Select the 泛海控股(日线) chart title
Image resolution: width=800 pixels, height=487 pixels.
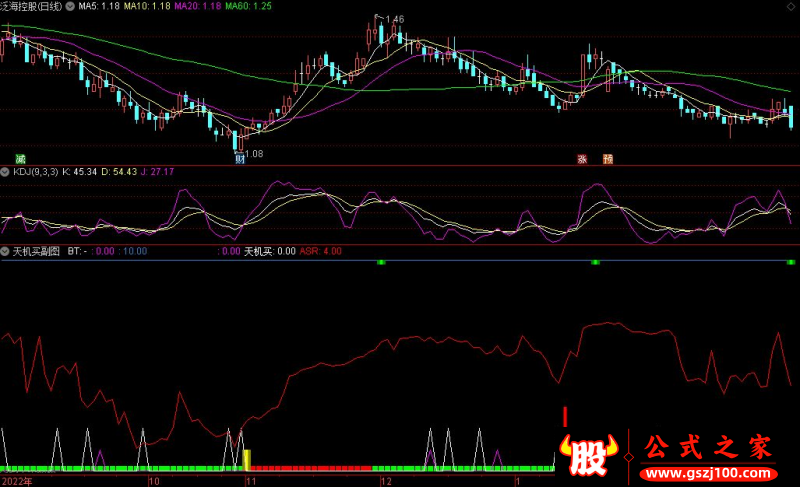32,6
